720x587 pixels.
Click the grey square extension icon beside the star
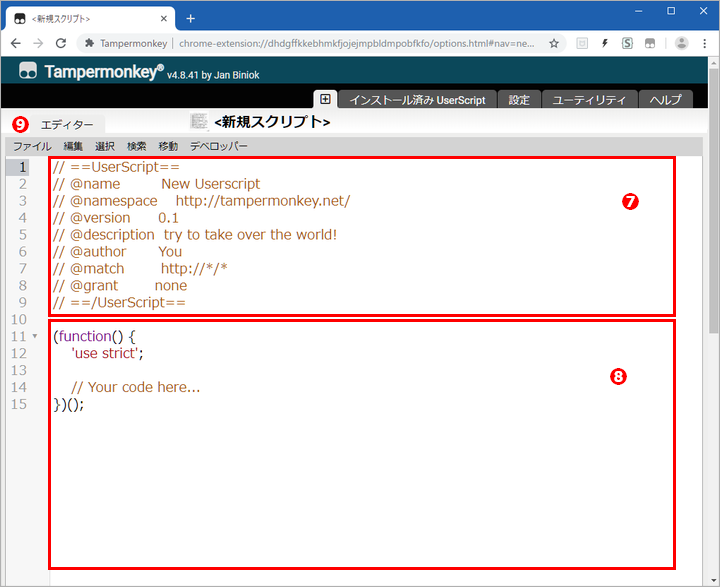[582, 43]
